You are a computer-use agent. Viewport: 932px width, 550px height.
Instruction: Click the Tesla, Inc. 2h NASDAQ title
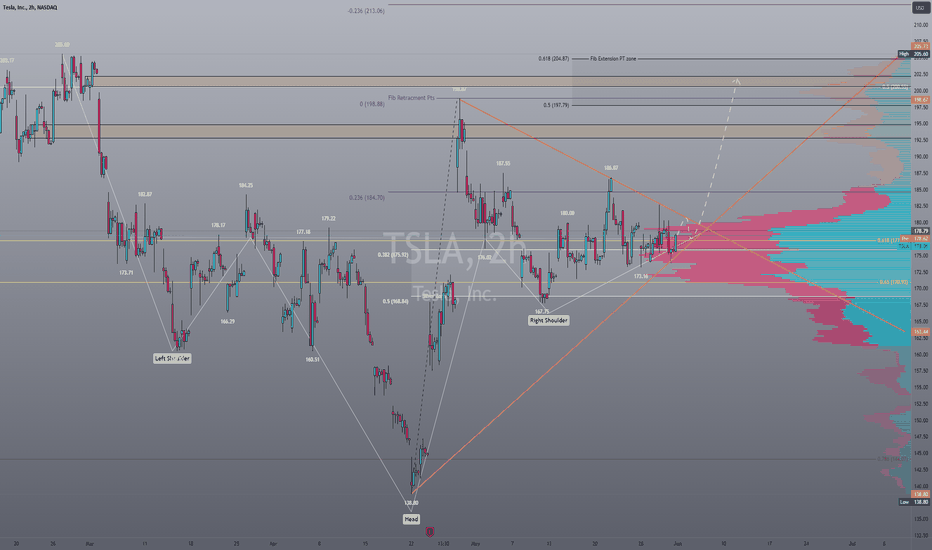tap(30, 7)
